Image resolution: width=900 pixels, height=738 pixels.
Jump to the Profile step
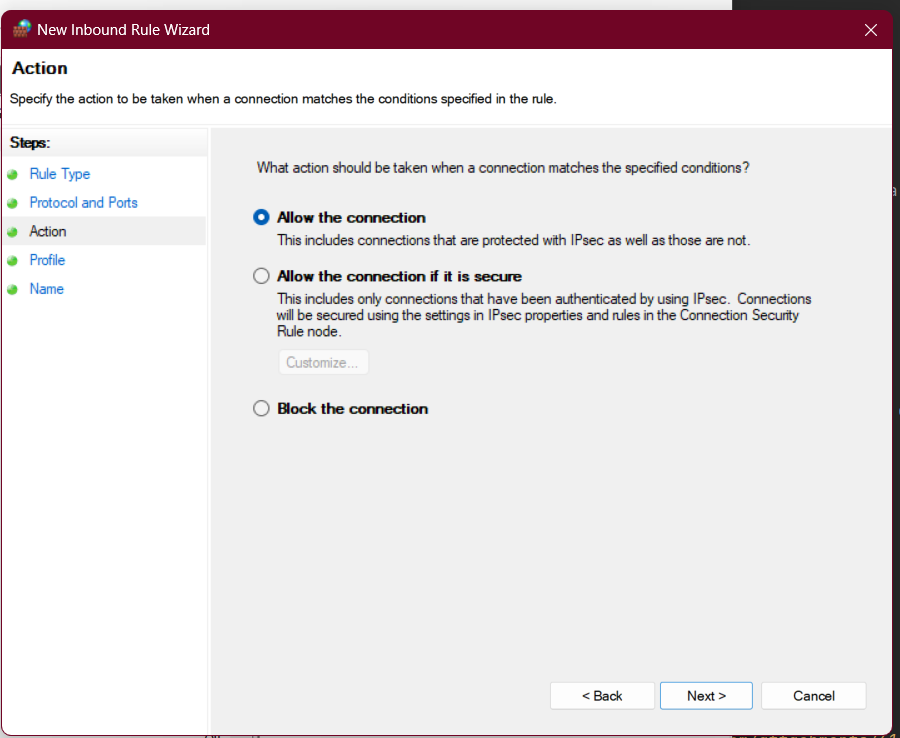(47, 260)
